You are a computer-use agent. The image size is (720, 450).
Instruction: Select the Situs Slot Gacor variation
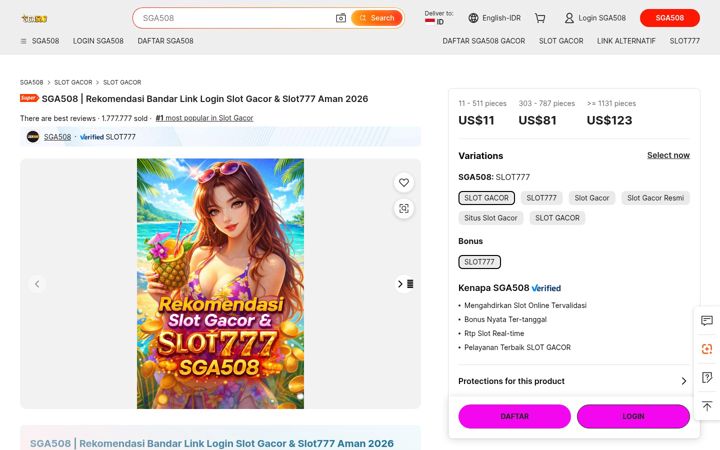490,218
